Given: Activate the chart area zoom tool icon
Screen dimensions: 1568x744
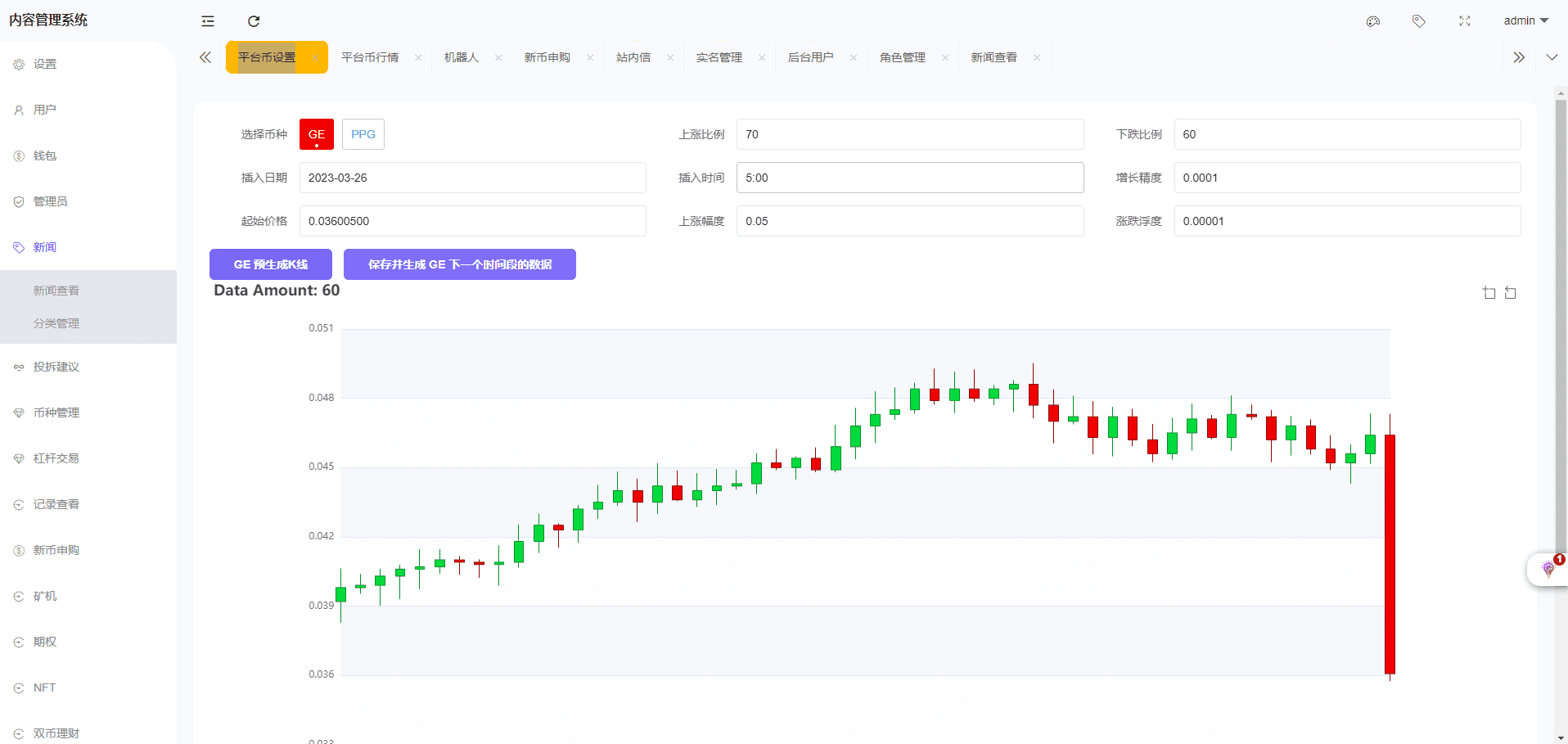Looking at the screenshot, I should 1489,293.
